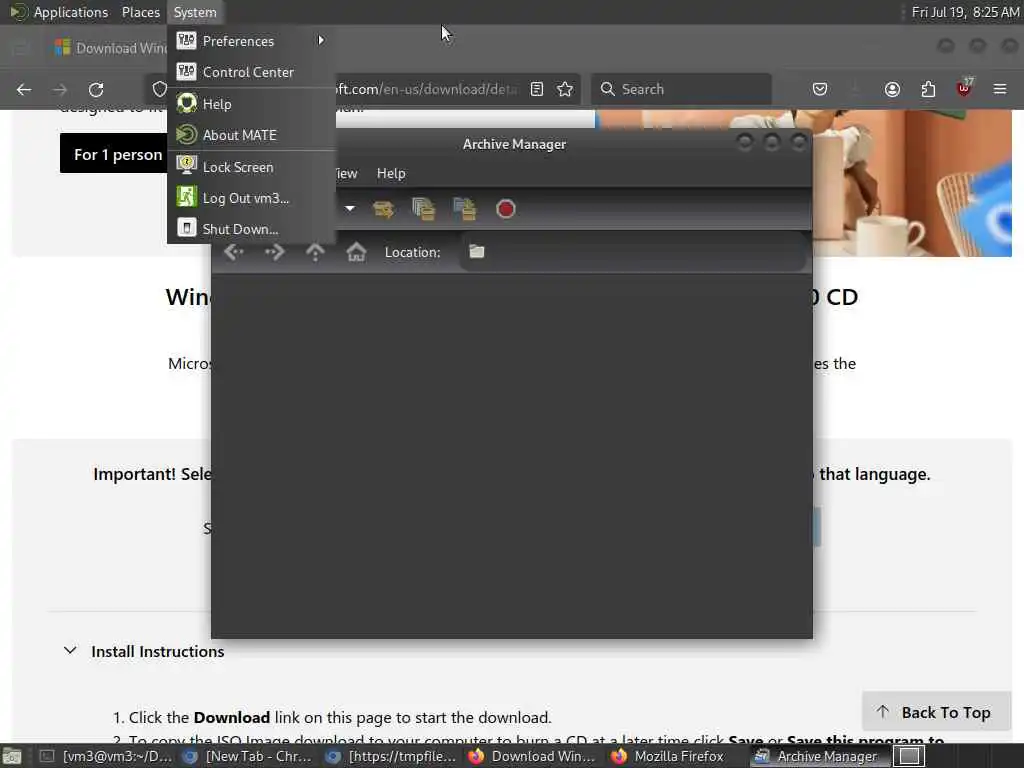The image size is (1024, 768).
Task: Select Shut Down... in System menu
Action: click(251, 229)
